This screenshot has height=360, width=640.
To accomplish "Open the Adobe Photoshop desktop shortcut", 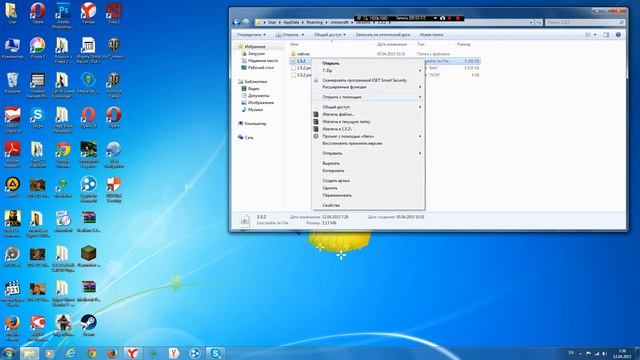I will pyautogui.click(x=63, y=16).
